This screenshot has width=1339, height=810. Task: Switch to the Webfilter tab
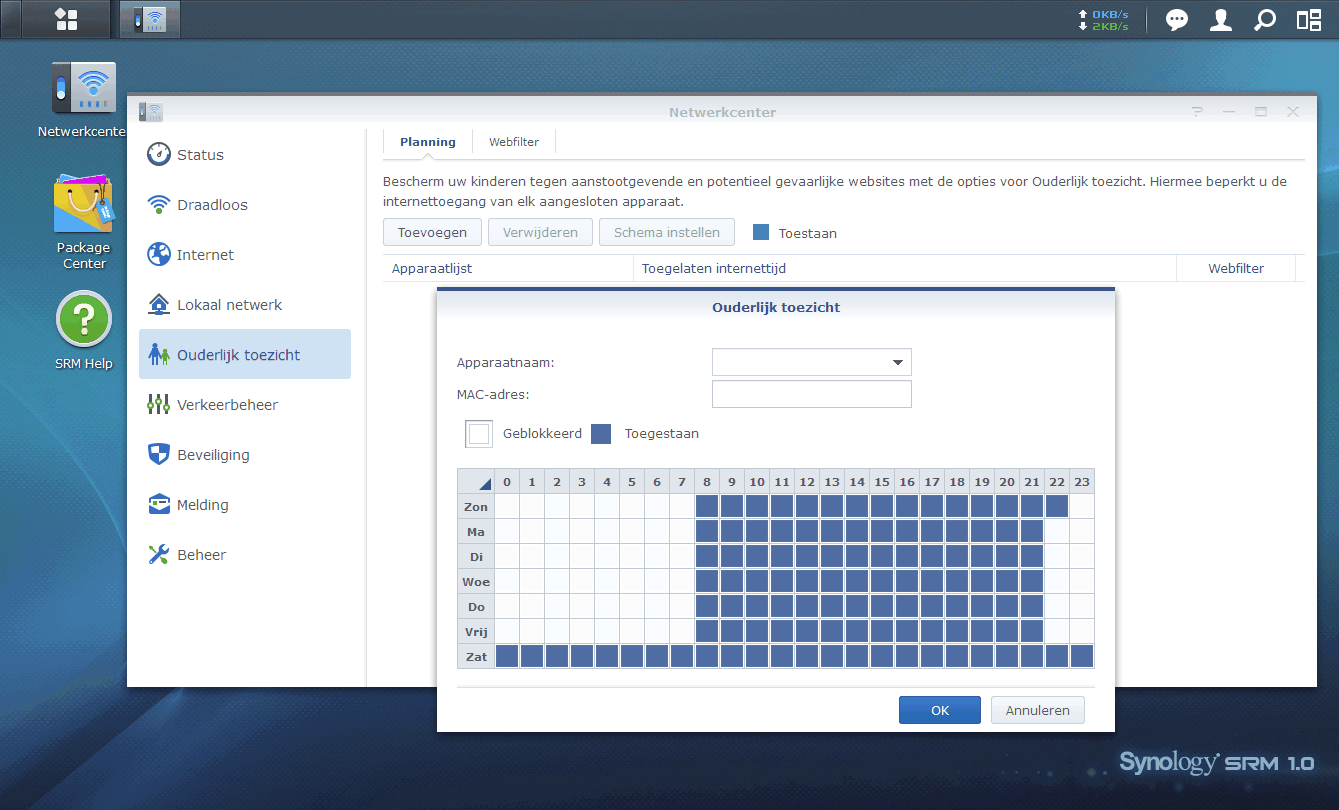pos(514,142)
